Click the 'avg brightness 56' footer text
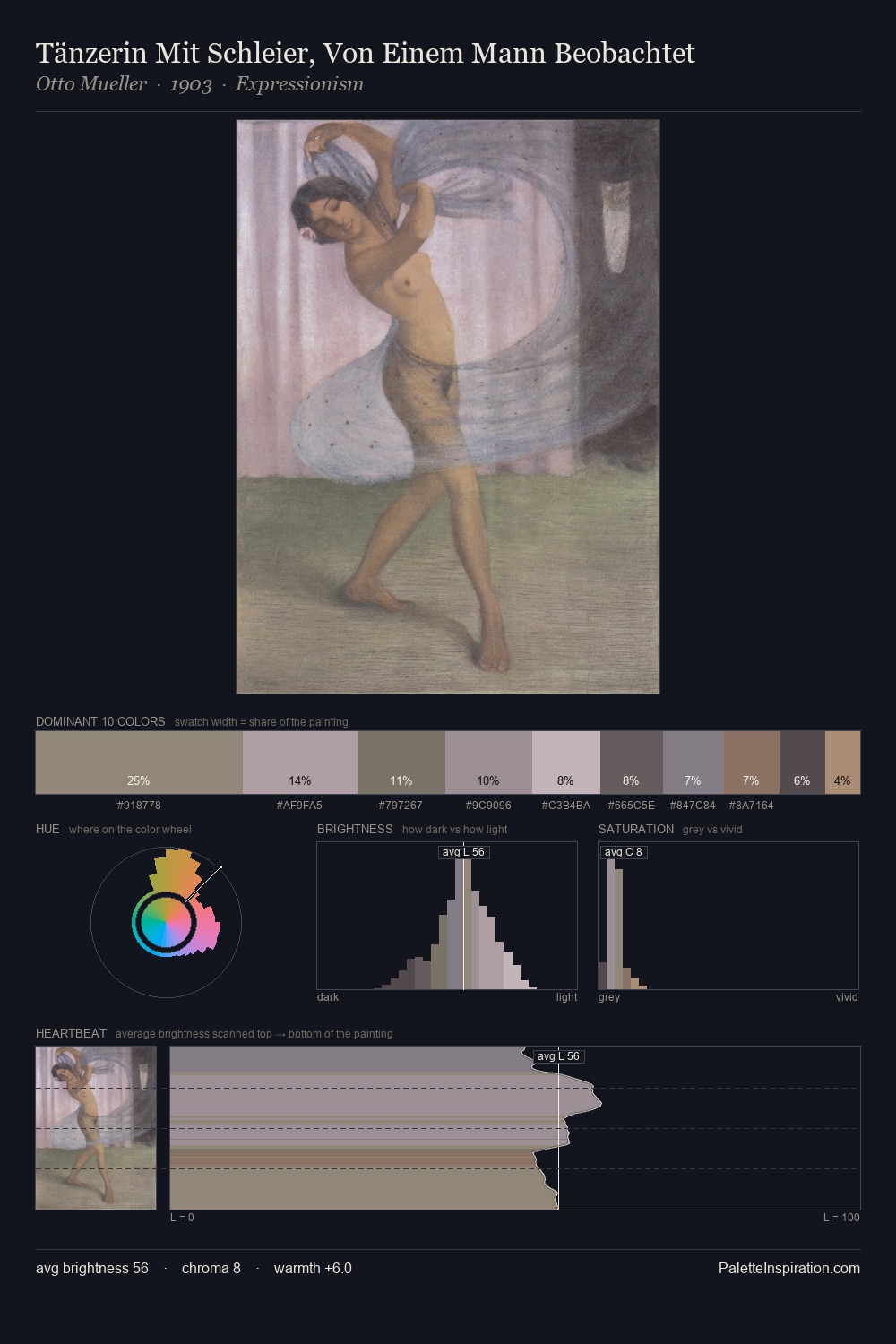 coord(92,1268)
